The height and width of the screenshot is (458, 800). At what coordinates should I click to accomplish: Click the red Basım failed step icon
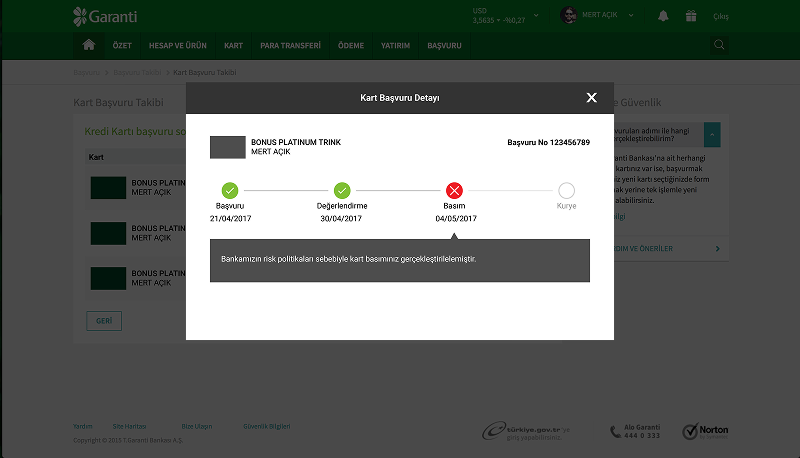coord(454,190)
